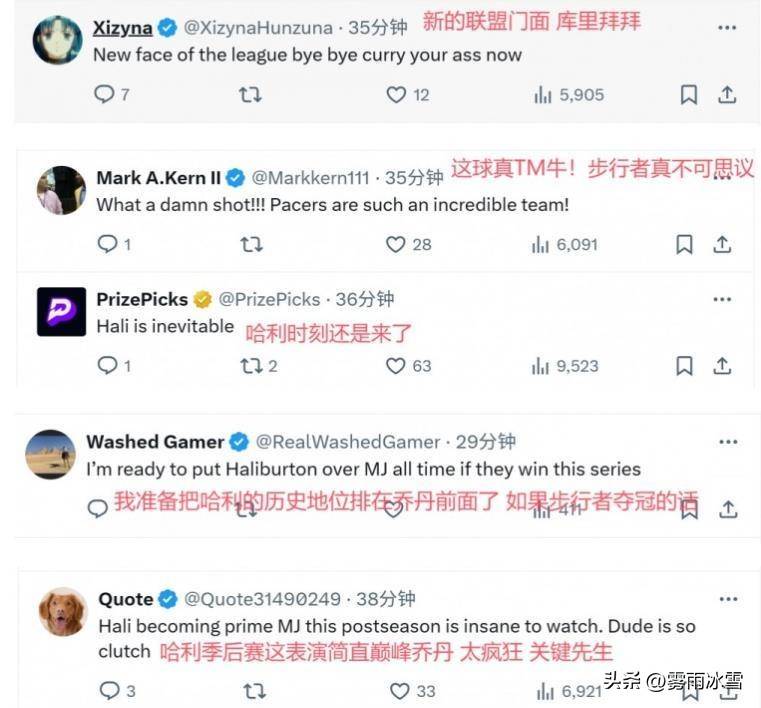Like the Xizyna tweet about Curry
Image resolution: width=761 pixels, height=708 pixels.
396,95
